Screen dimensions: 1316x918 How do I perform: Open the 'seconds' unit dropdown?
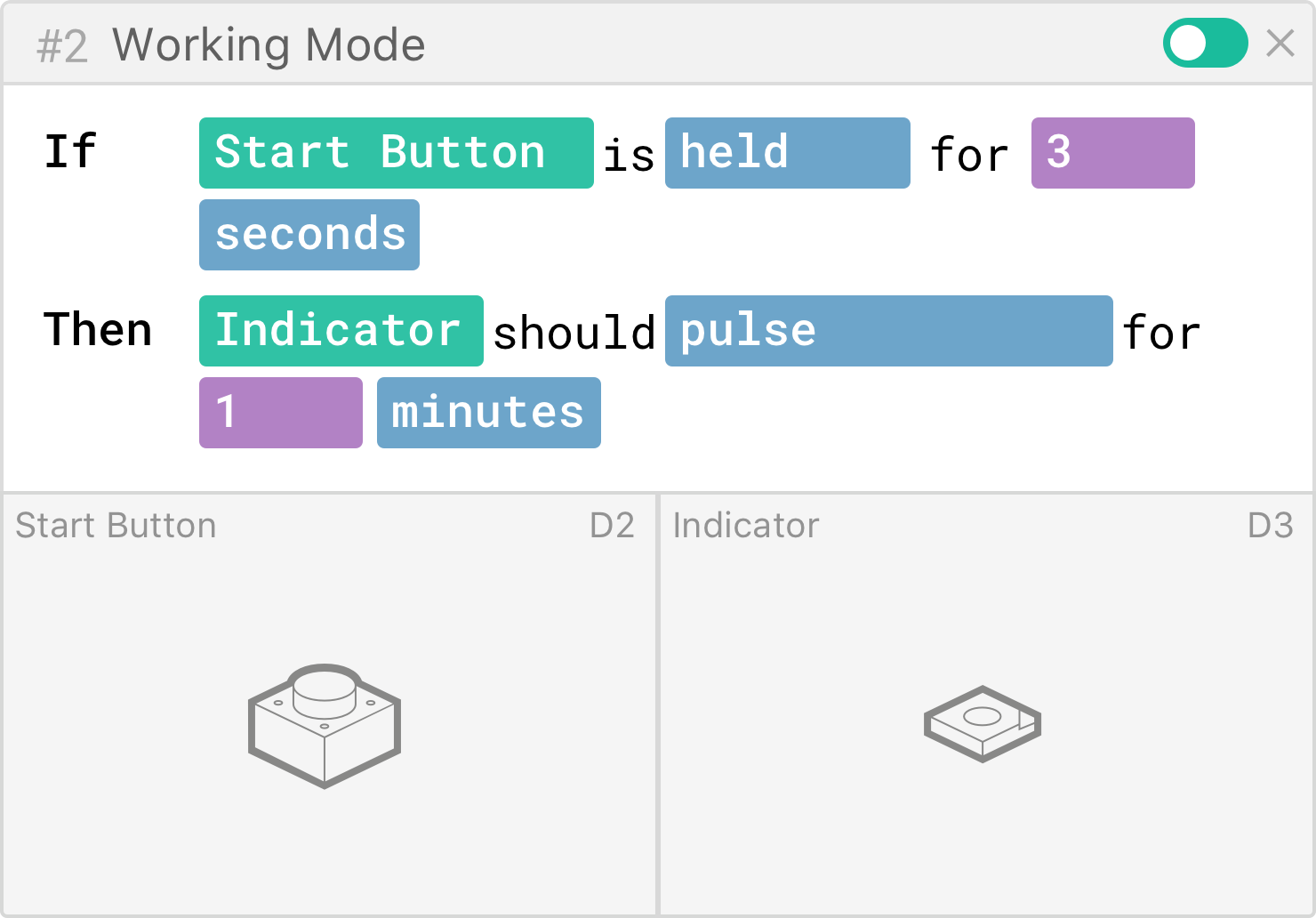point(309,235)
